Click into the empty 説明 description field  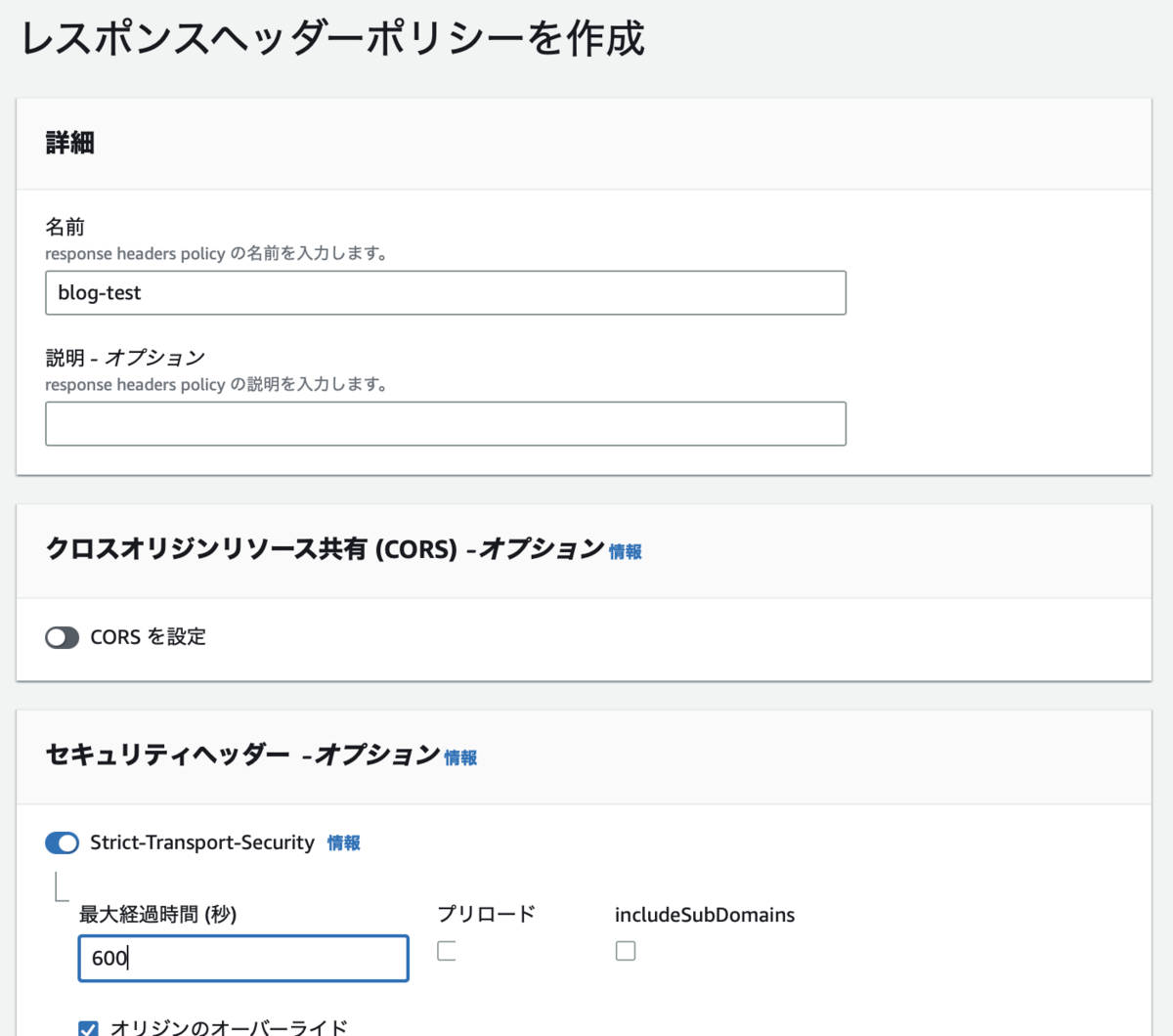pos(446,424)
